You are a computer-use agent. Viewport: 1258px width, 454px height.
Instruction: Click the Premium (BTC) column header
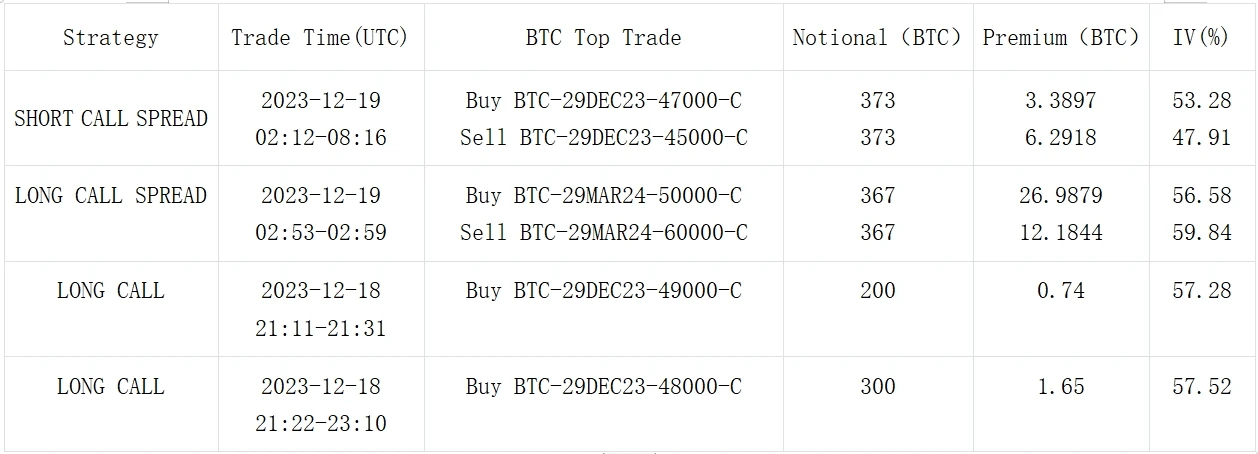point(1061,38)
